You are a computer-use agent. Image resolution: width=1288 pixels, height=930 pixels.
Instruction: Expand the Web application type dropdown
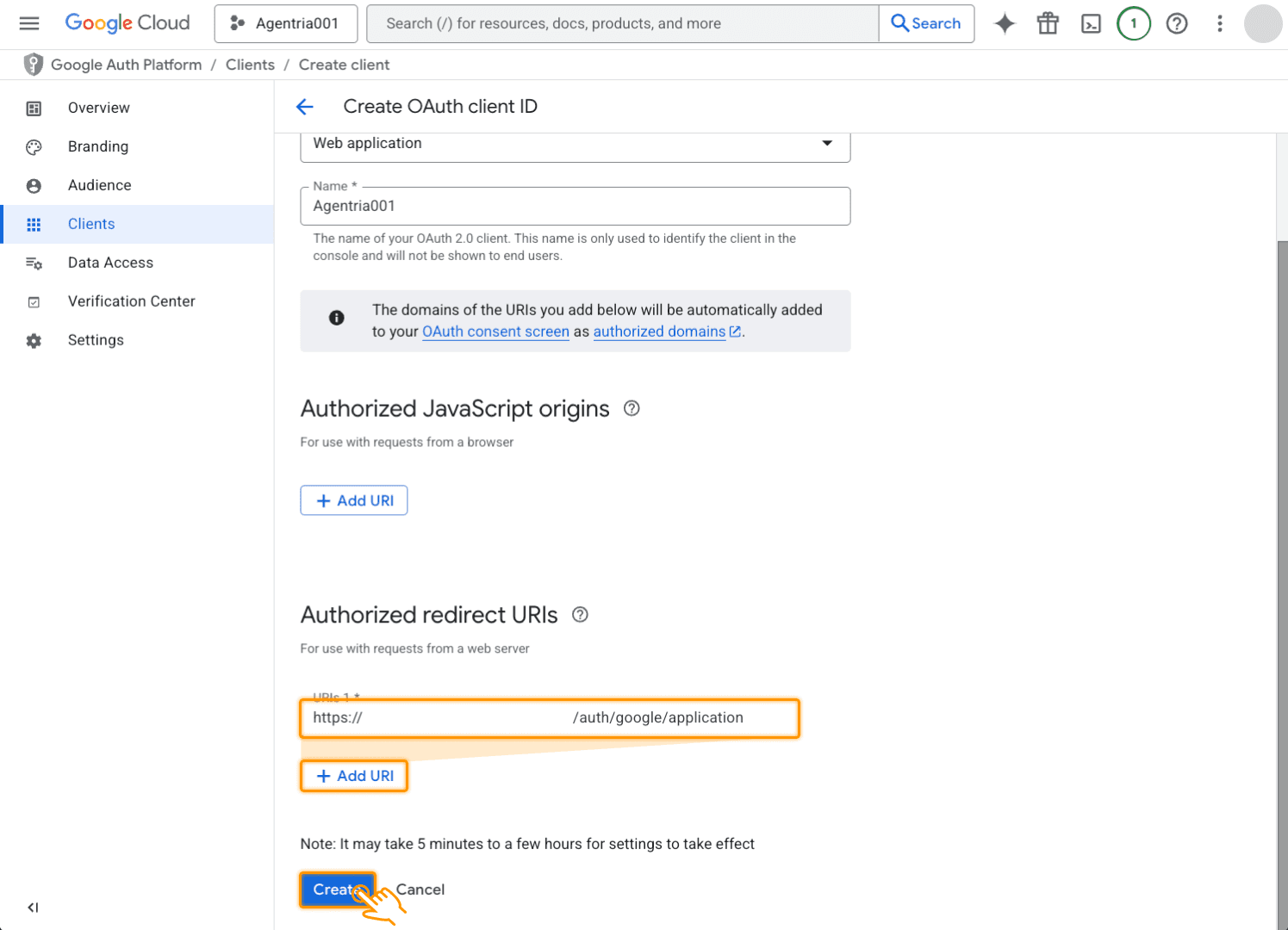coord(576,144)
